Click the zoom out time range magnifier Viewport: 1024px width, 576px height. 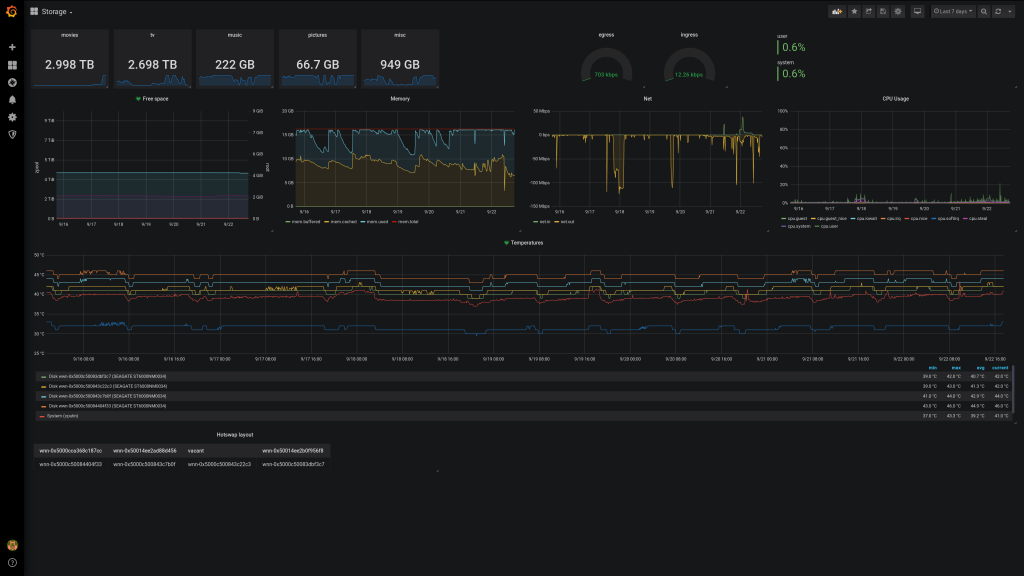point(984,11)
